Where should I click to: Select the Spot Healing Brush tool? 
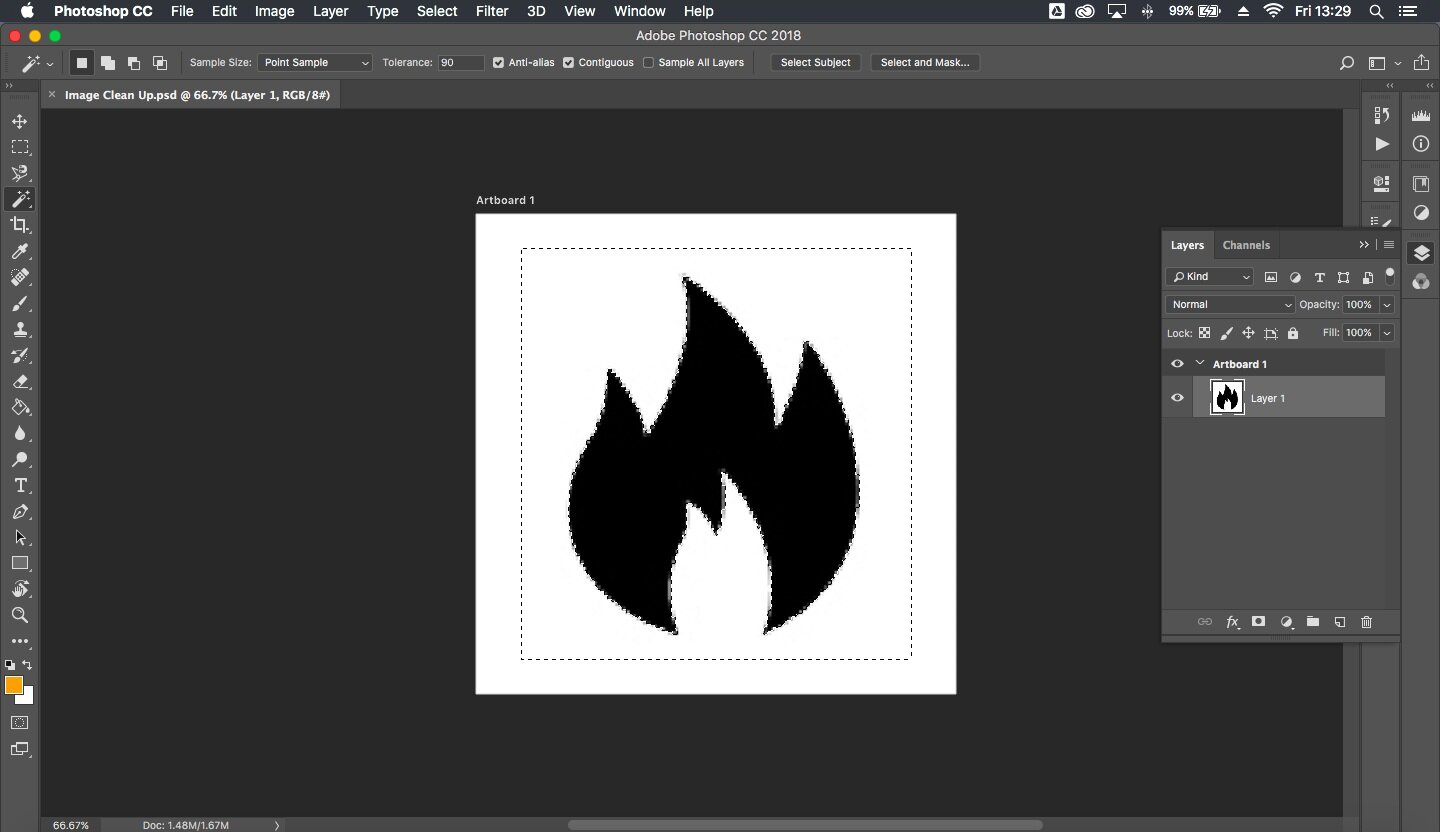point(19,277)
